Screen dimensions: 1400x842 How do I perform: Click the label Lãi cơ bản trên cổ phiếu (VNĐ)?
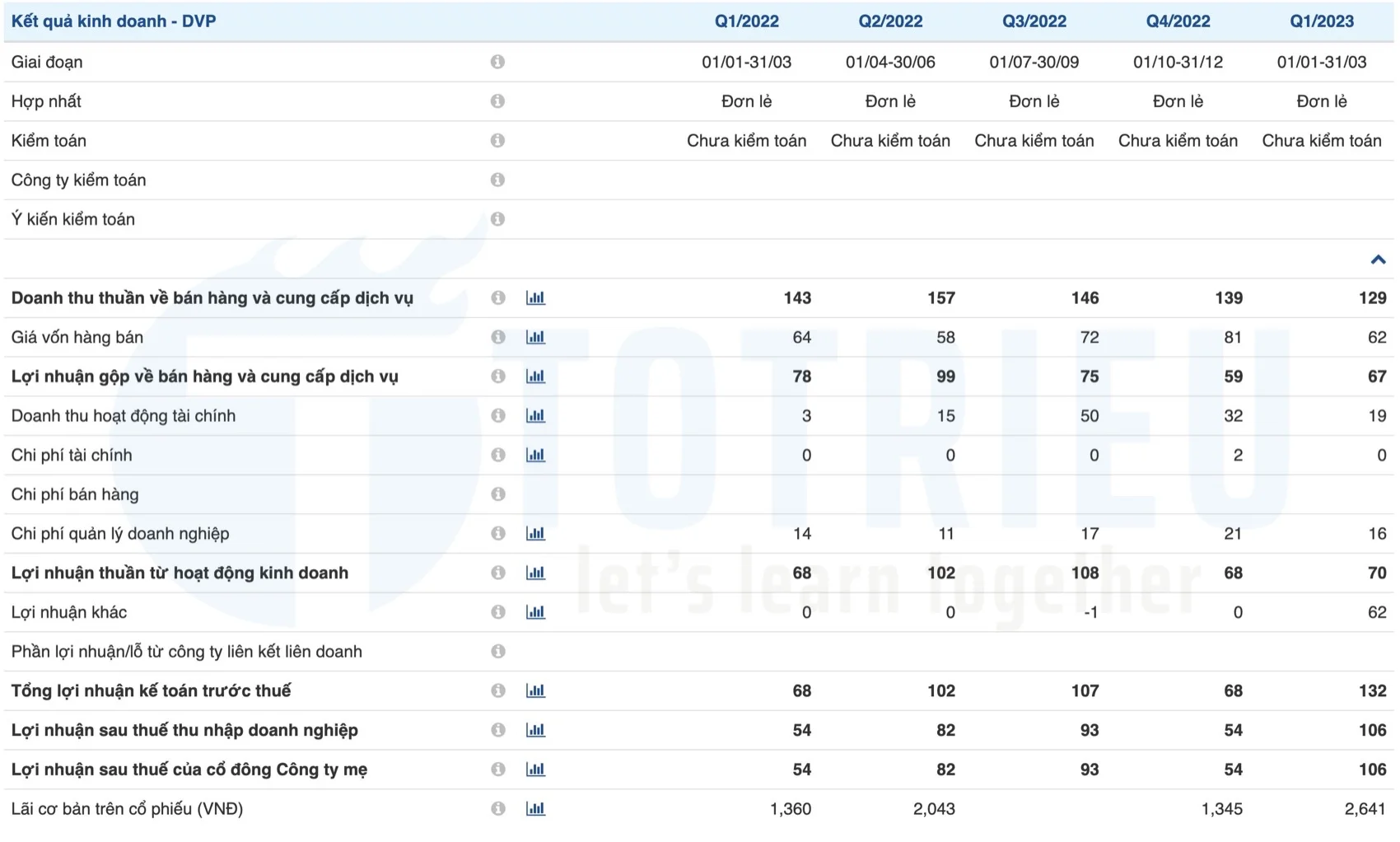(128, 809)
